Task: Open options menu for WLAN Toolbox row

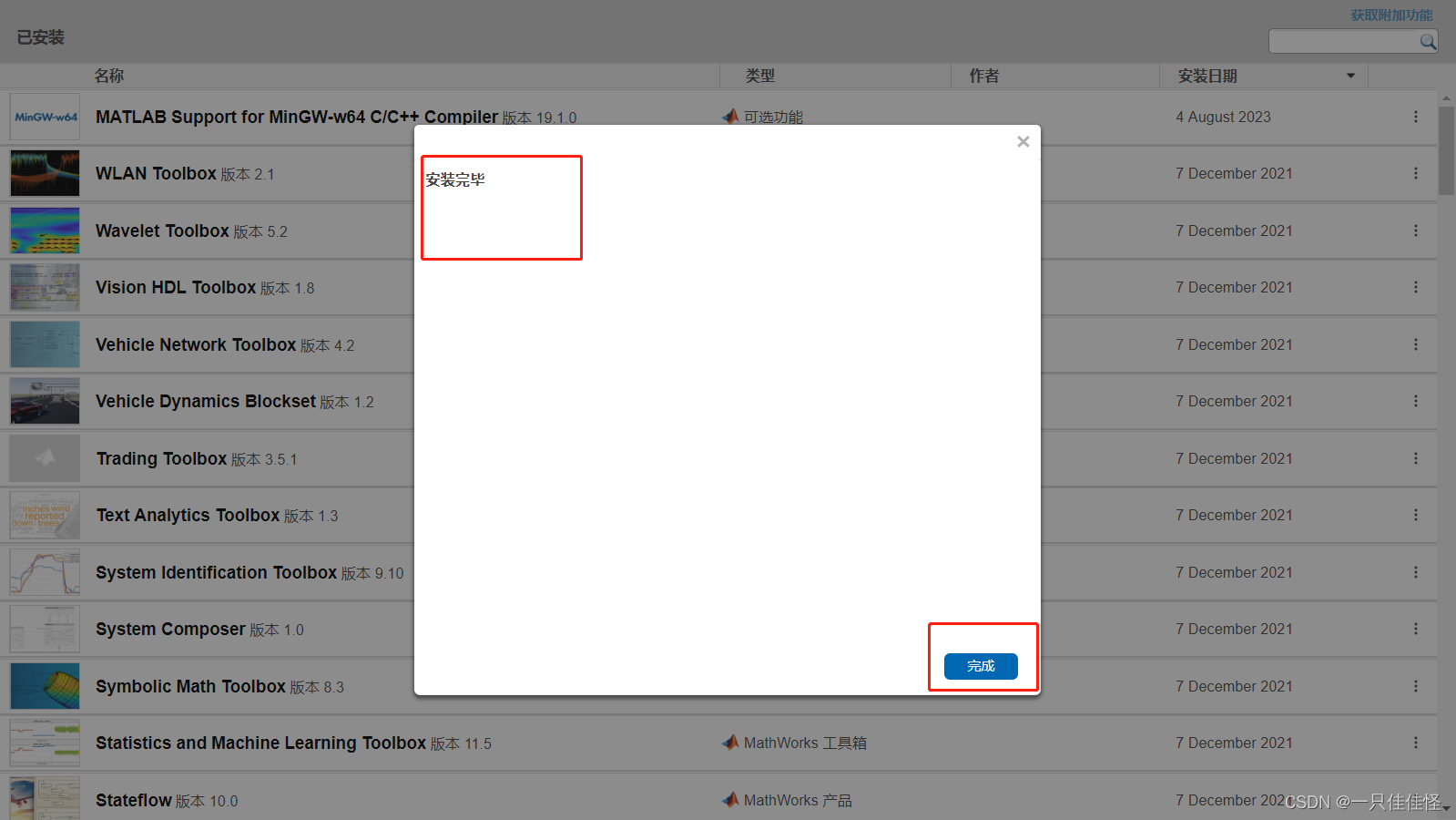Action: [x=1416, y=173]
